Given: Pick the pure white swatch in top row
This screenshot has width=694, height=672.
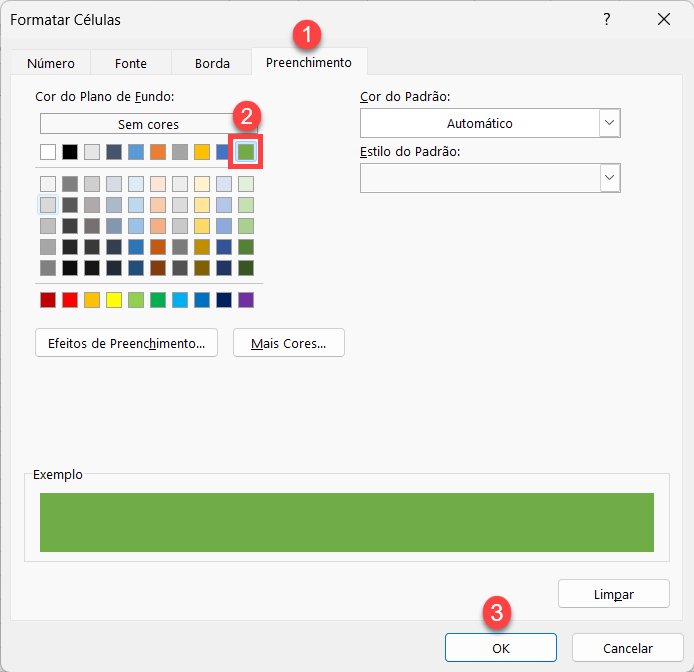Looking at the screenshot, I should point(48,152).
